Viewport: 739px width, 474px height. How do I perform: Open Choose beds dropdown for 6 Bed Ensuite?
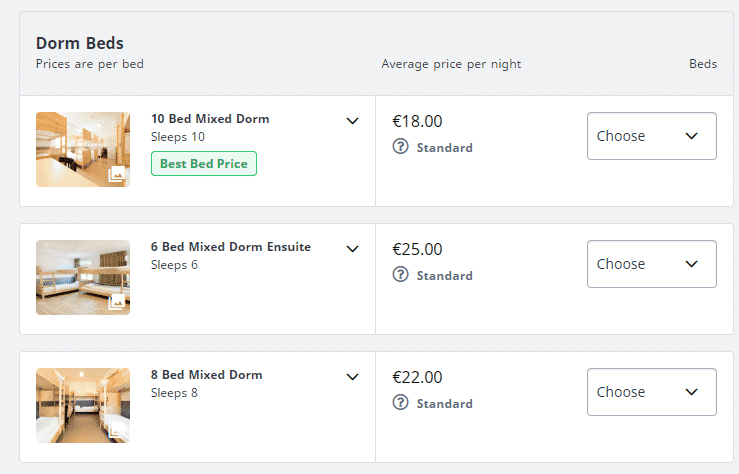tap(652, 264)
